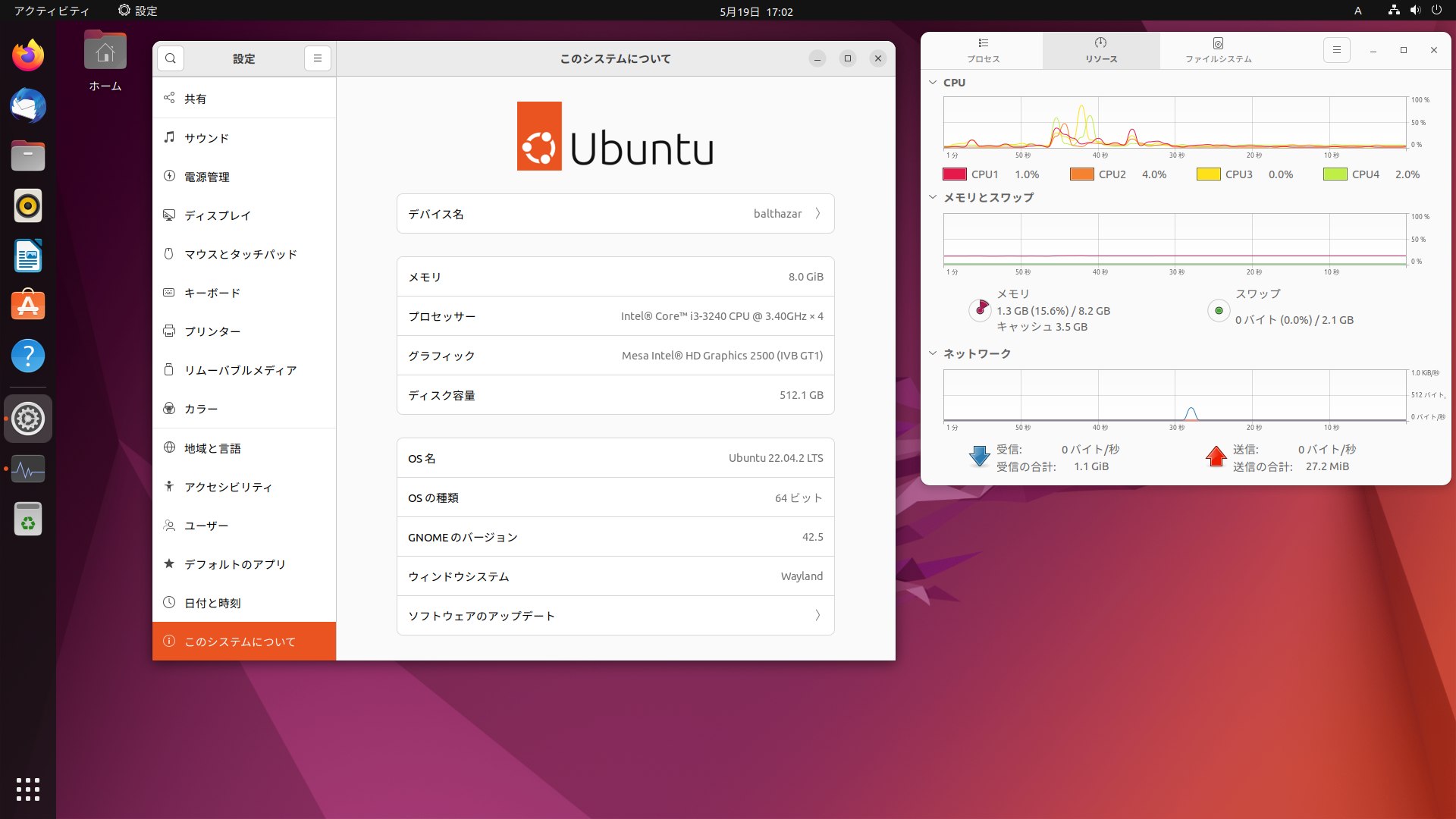Open the 設定 app menu in top bar
Viewport: 1456px width, 819px height.
pos(138,11)
